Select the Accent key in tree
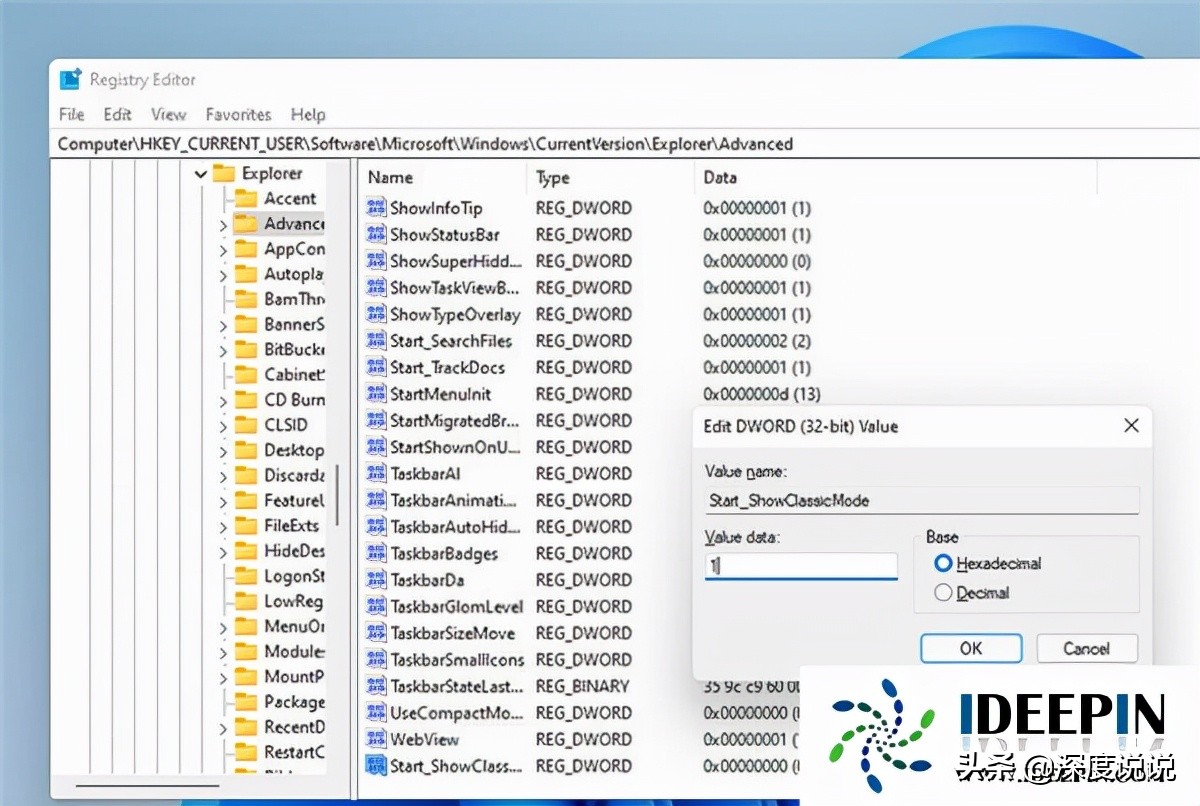 (x=290, y=198)
